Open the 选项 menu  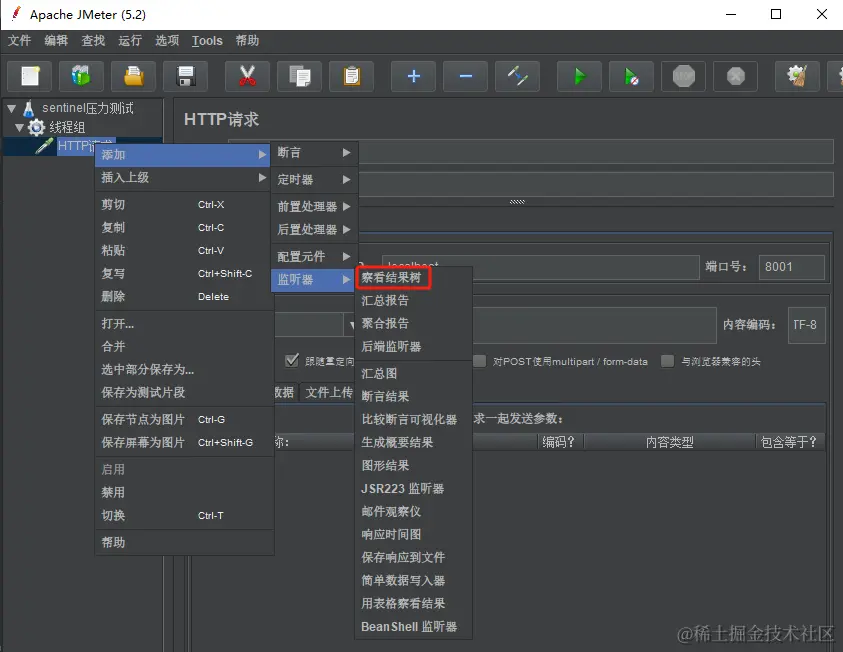coord(167,41)
